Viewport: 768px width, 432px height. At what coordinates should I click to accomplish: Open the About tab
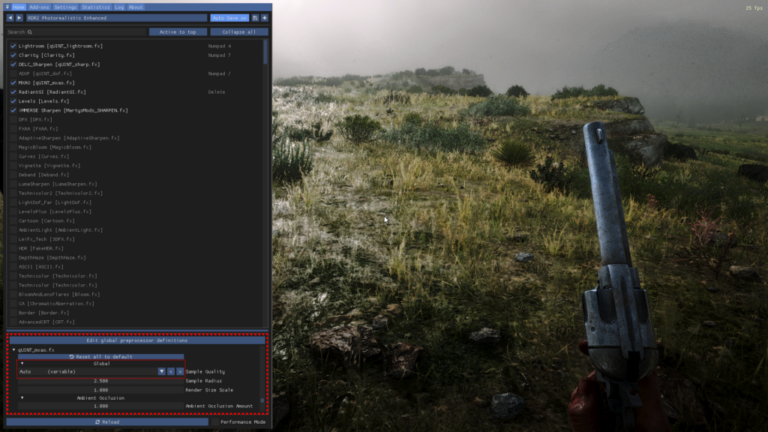[x=136, y=7]
